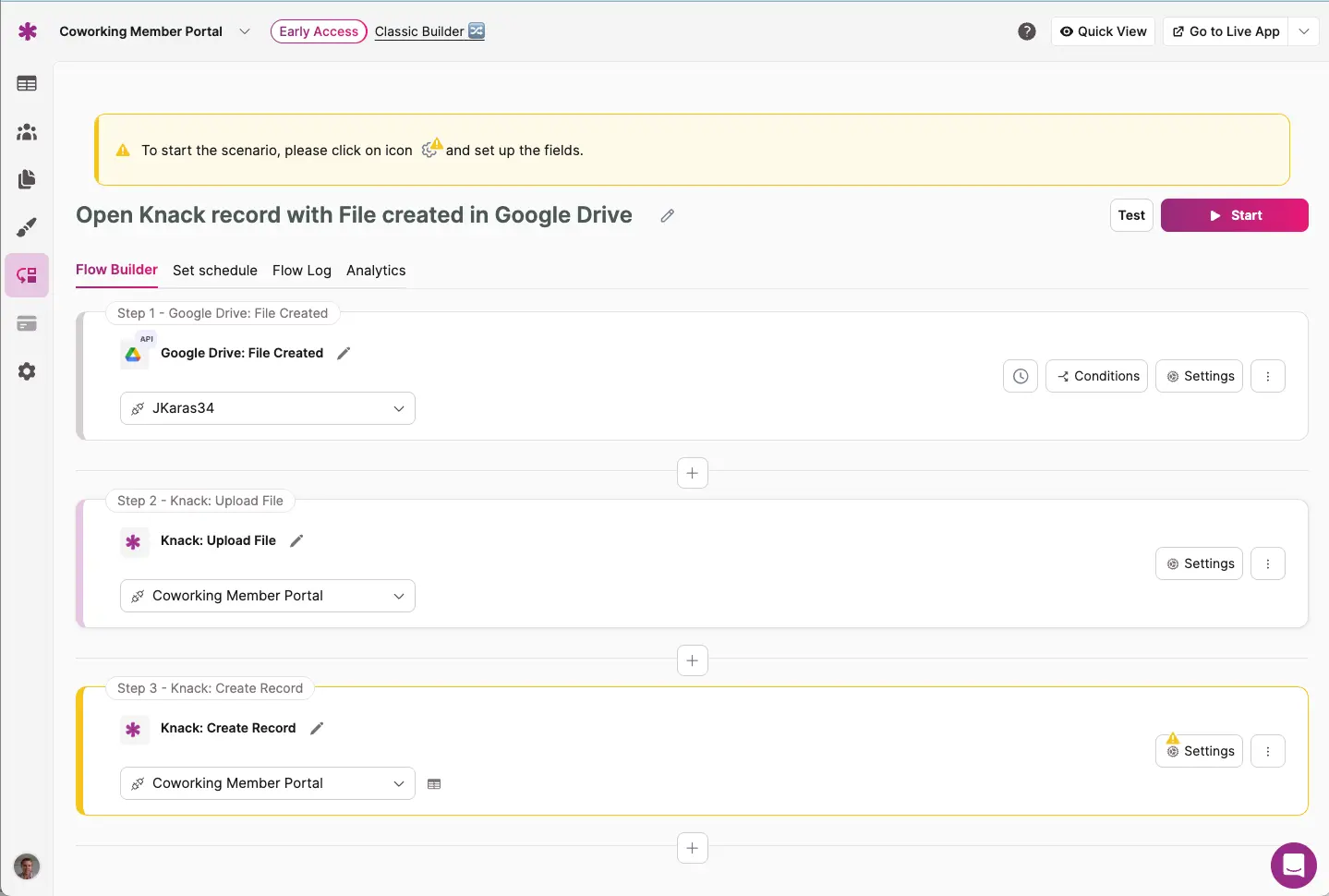Image resolution: width=1329 pixels, height=896 pixels.
Task: Open three-dot menu for Step 2
Action: coord(1267,563)
